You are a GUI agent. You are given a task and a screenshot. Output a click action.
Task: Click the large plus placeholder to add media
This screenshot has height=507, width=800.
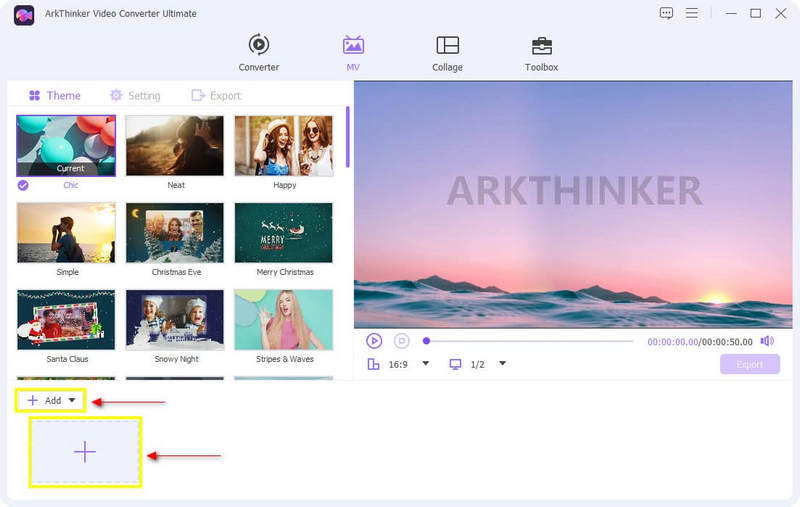click(x=85, y=452)
